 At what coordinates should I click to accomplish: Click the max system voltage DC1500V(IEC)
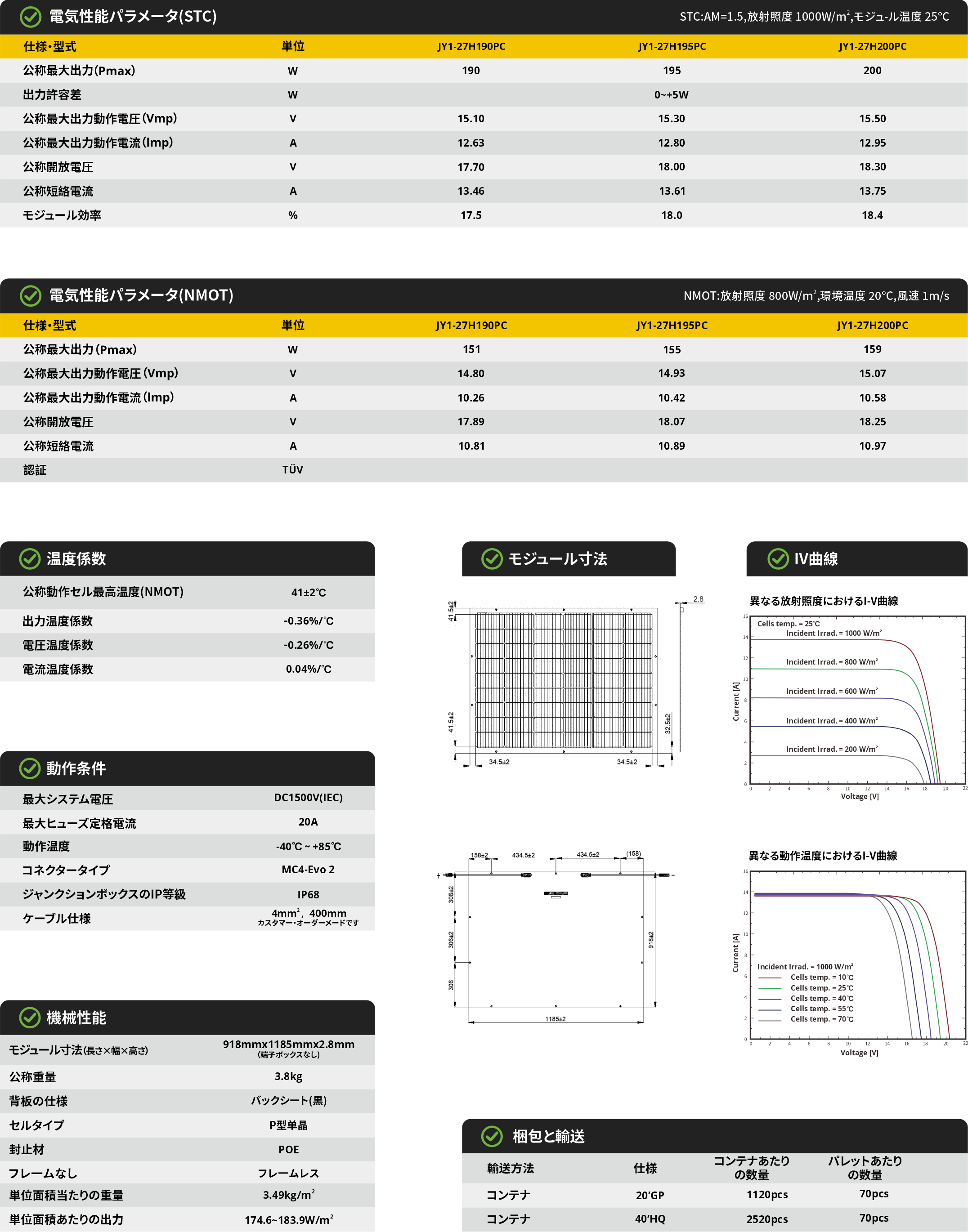pos(308,798)
